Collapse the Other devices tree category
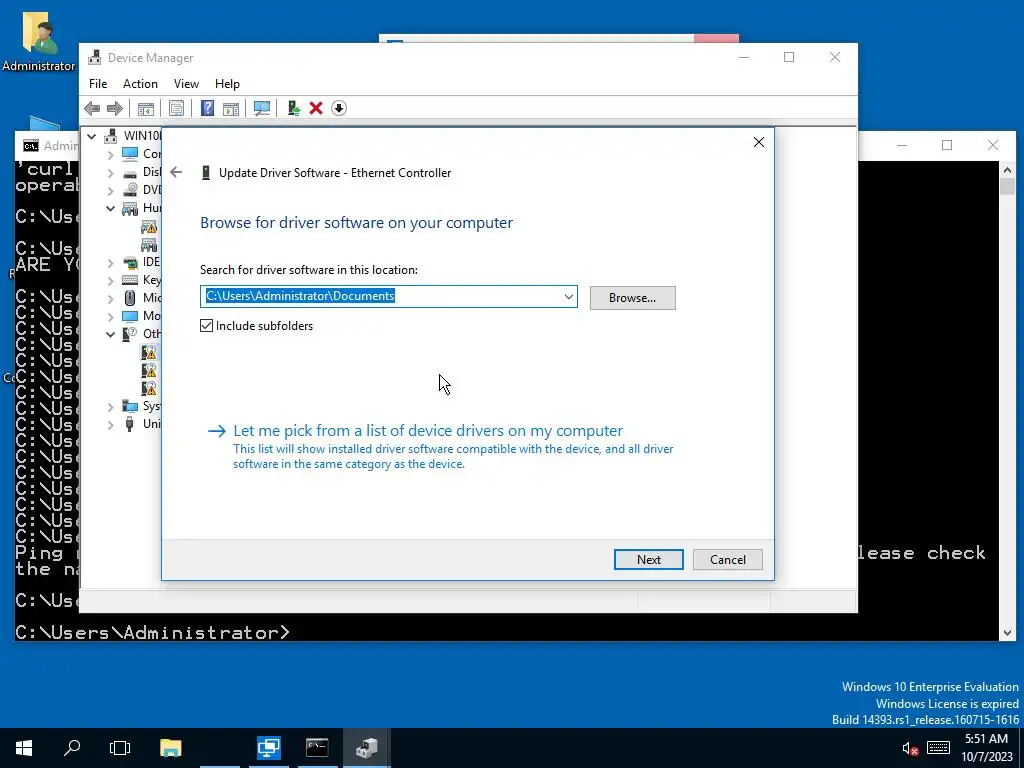 110,334
